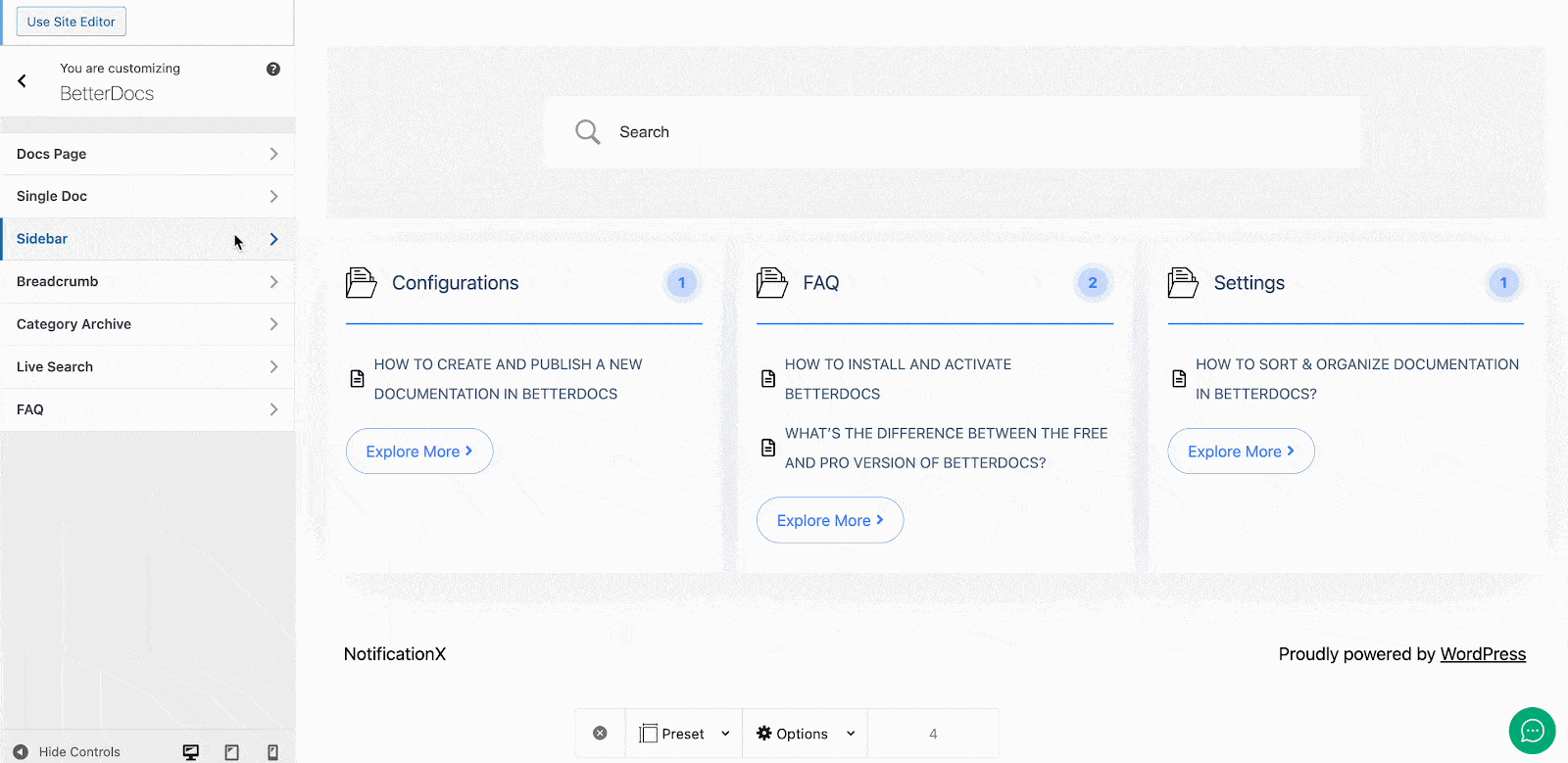Open the Breadcrumb customizer section

click(147, 282)
